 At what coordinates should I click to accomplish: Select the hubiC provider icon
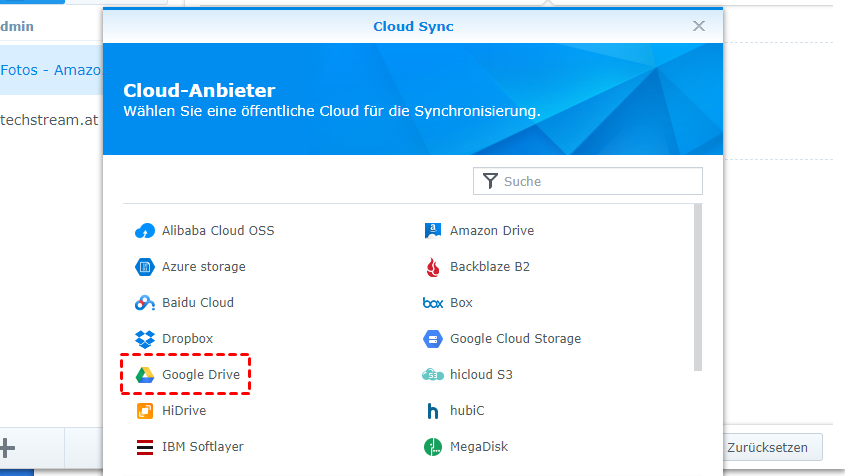click(x=433, y=411)
